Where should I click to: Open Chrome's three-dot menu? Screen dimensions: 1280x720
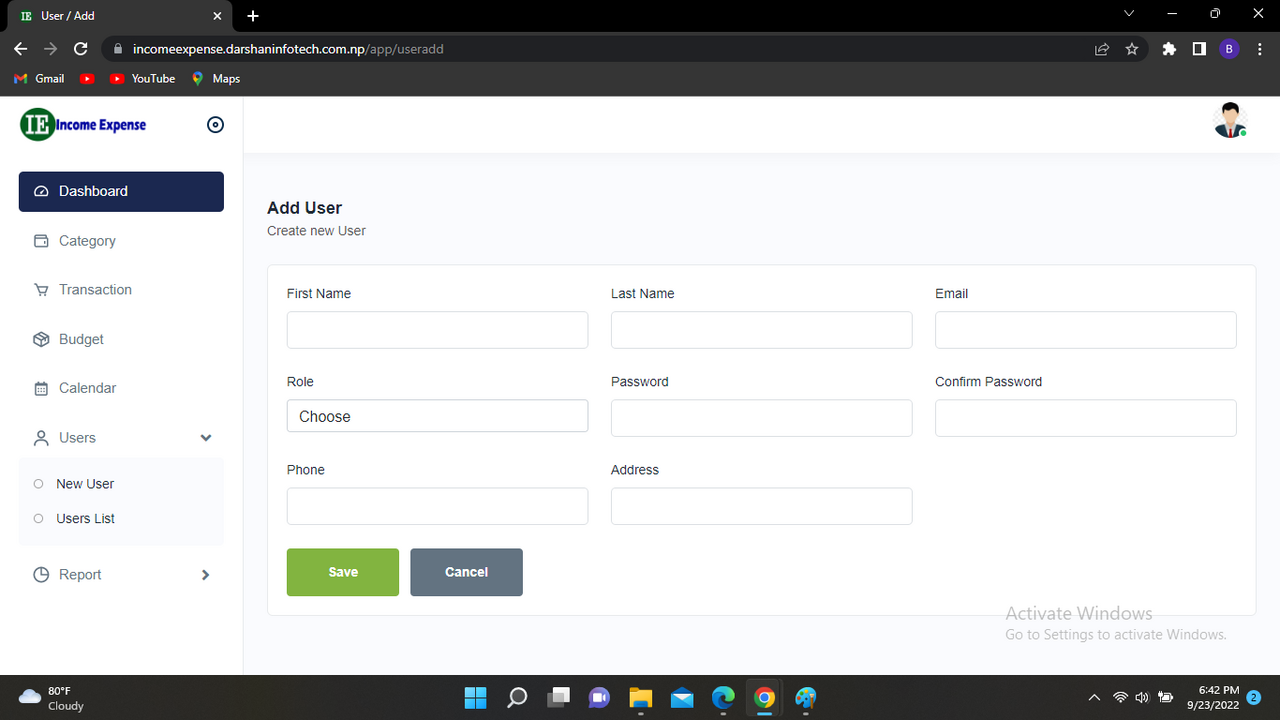click(x=1259, y=48)
